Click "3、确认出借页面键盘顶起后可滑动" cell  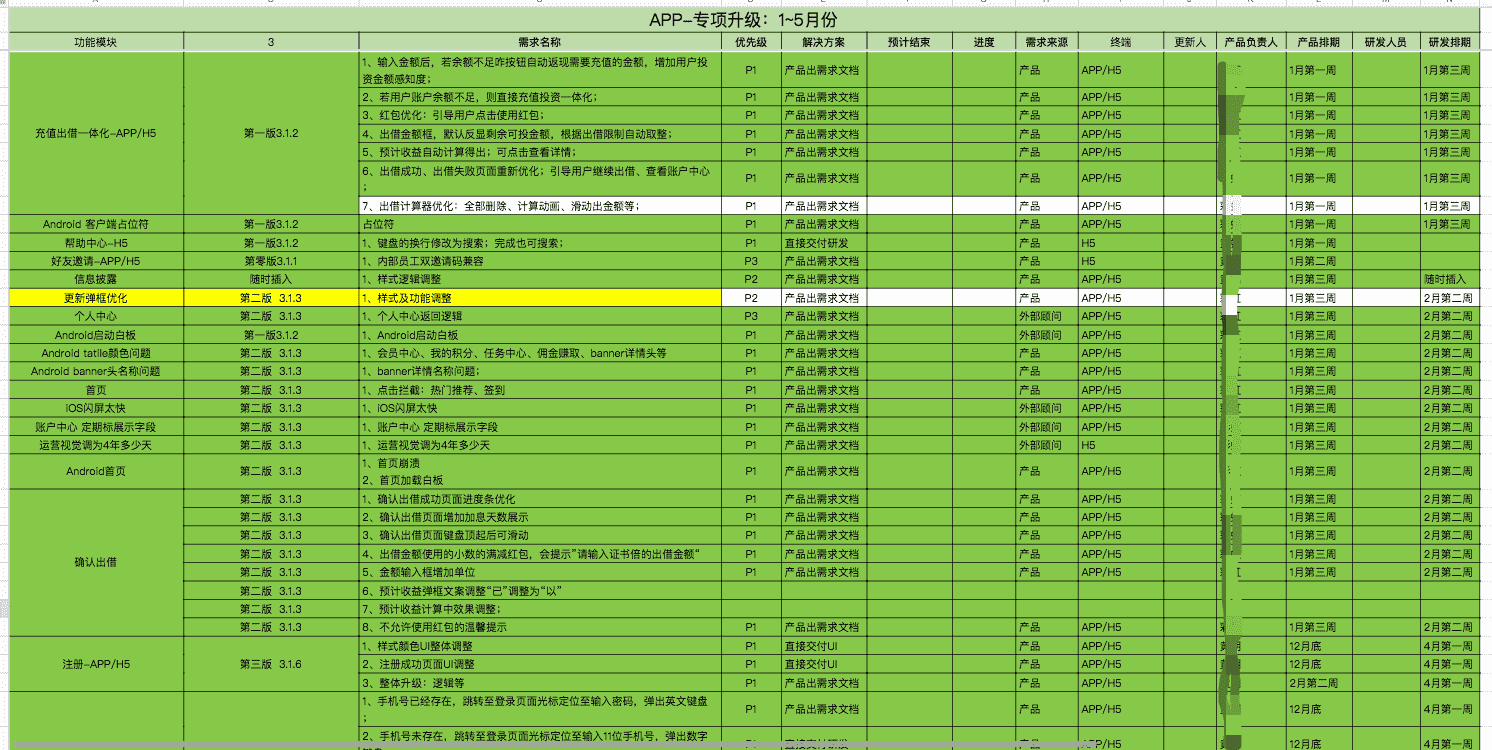point(540,535)
